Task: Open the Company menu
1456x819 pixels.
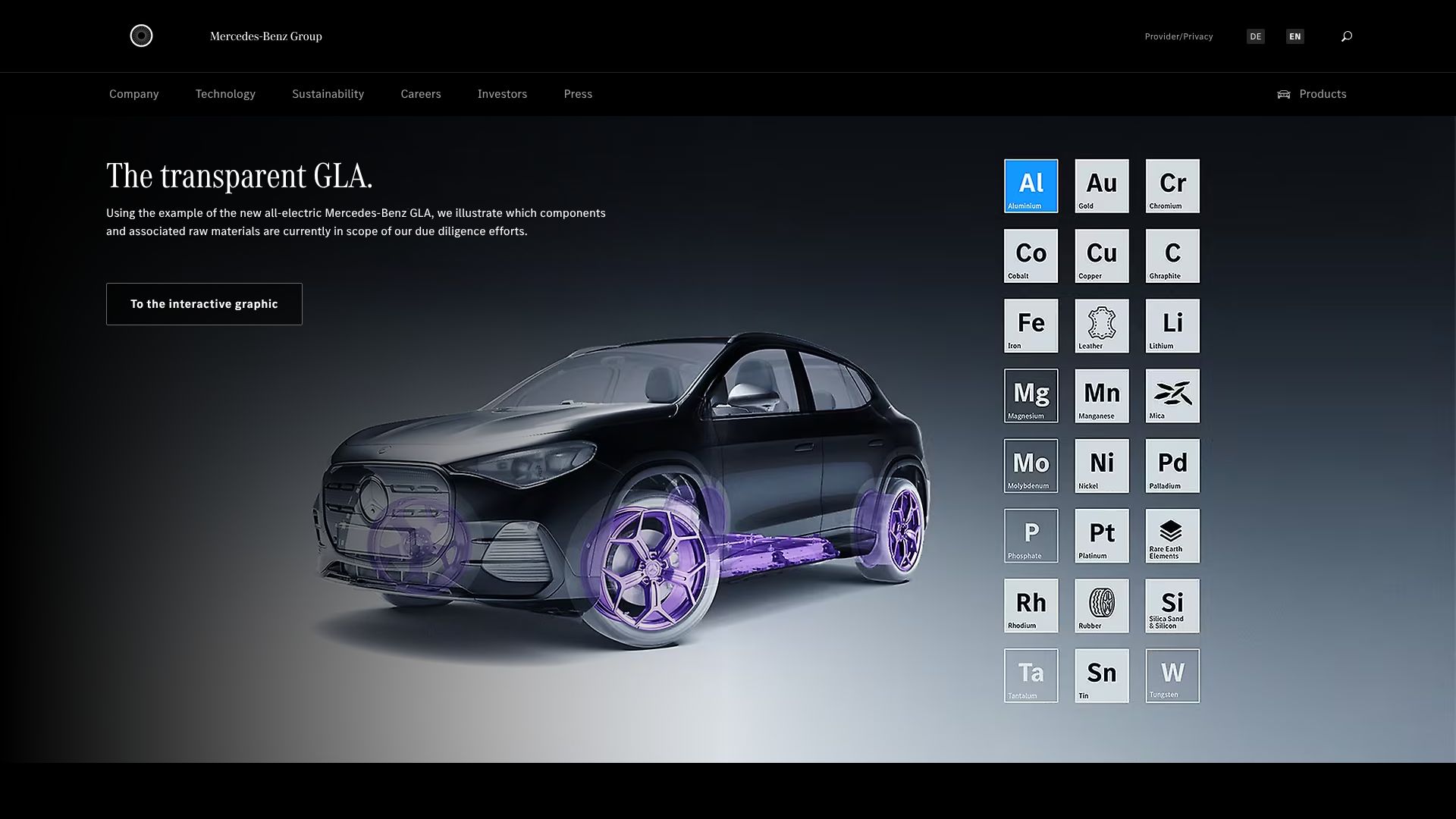Action: click(x=134, y=94)
